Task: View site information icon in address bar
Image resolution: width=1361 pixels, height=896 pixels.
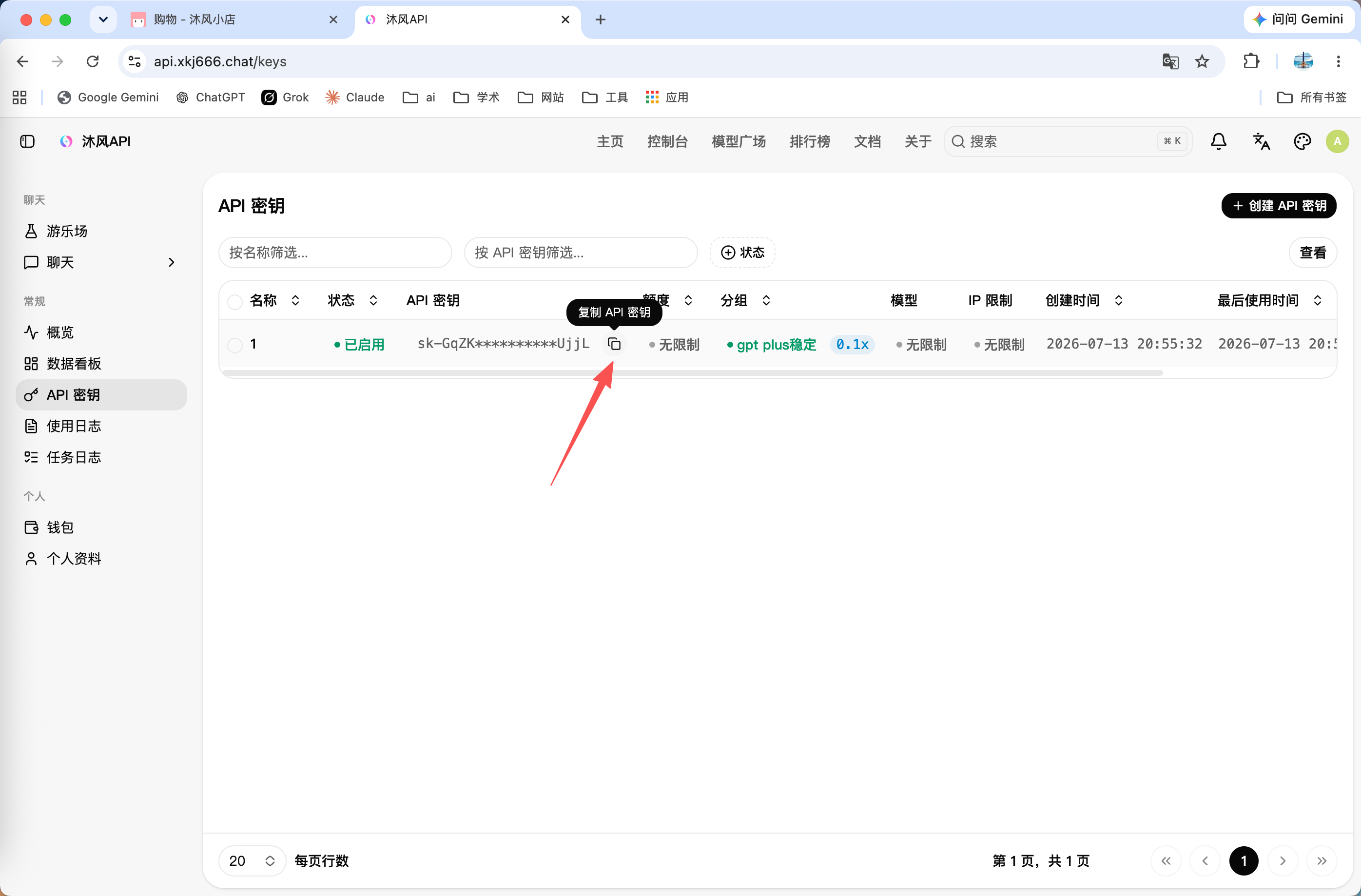Action: click(135, 61)
